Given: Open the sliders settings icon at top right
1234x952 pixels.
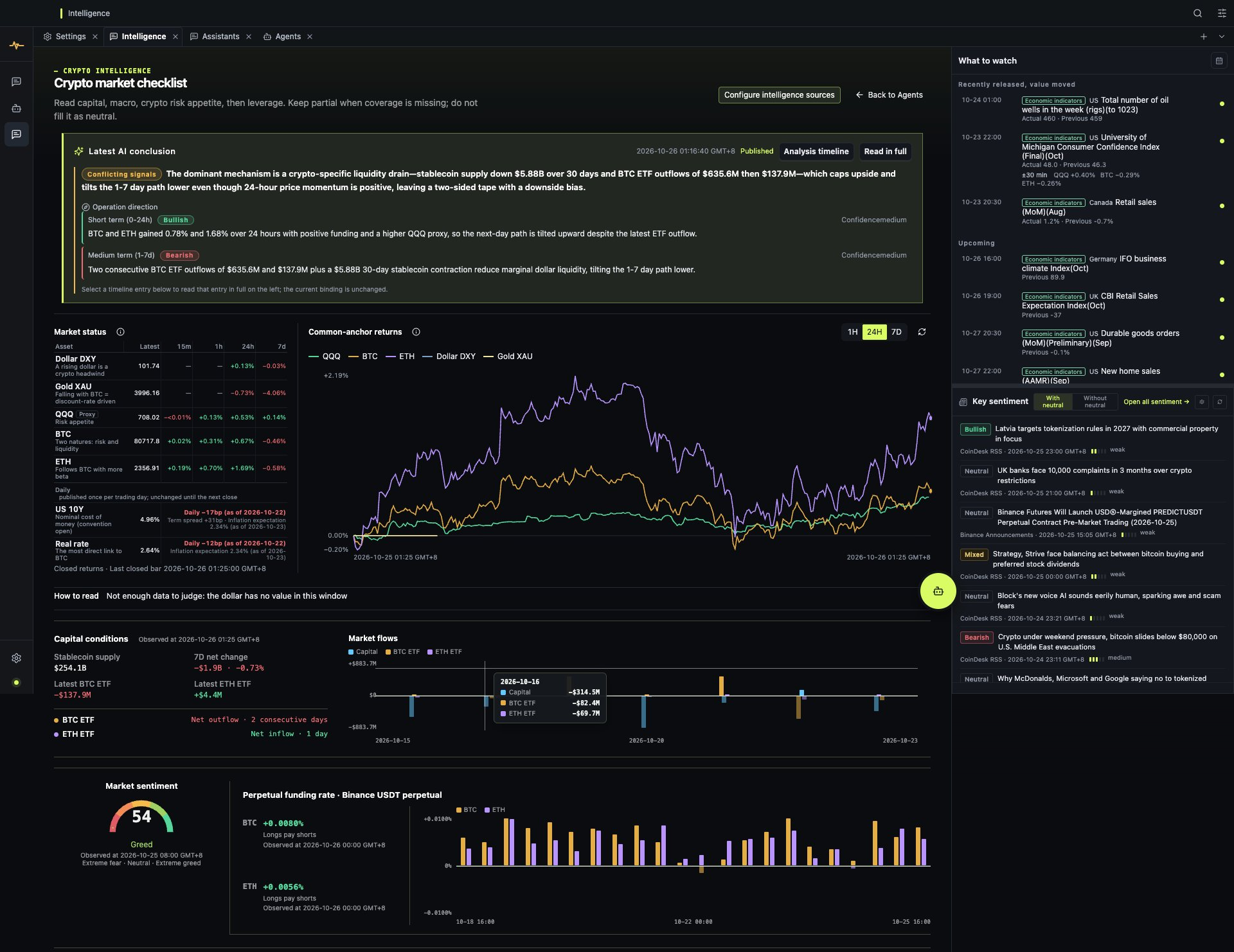Looking at the screenshot, I should tap(1222, 13).
